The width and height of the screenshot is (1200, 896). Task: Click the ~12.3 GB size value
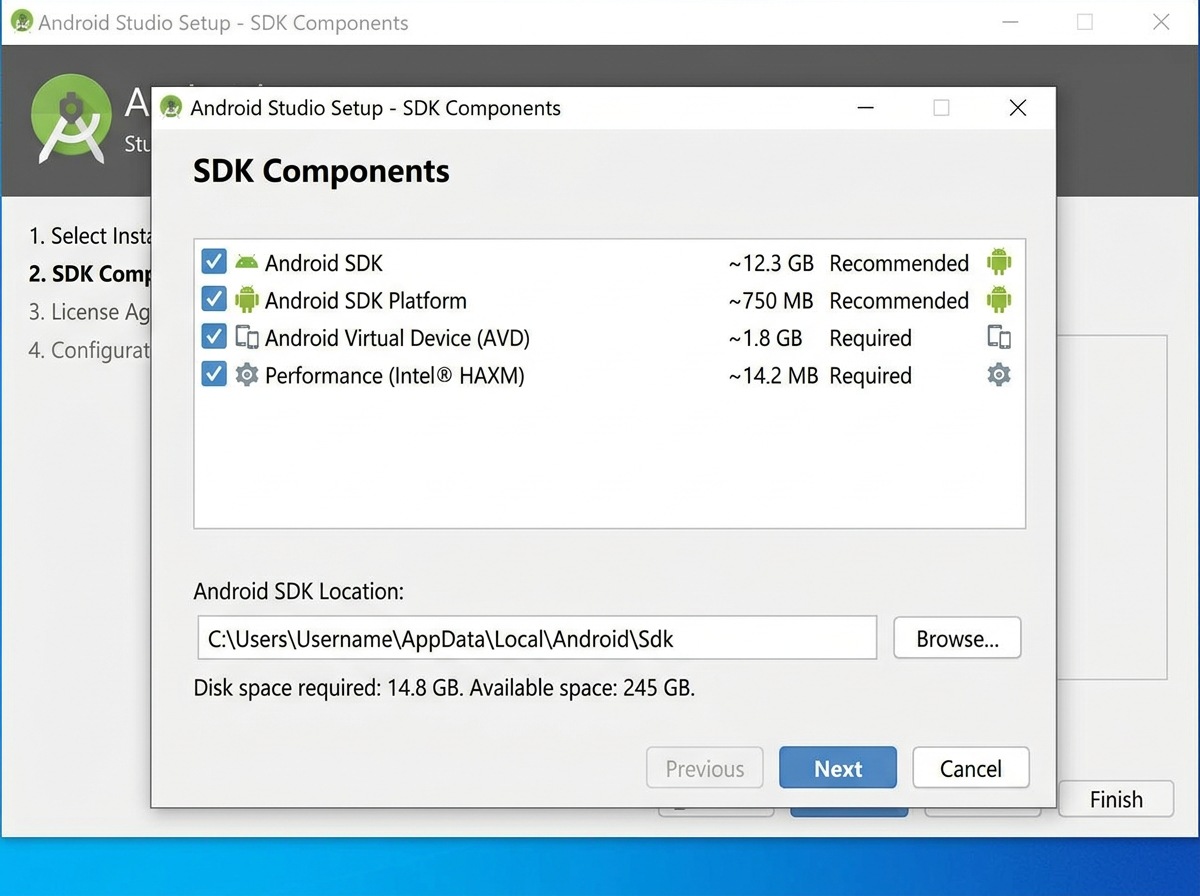pyautogui.click(x=771, y=263)
